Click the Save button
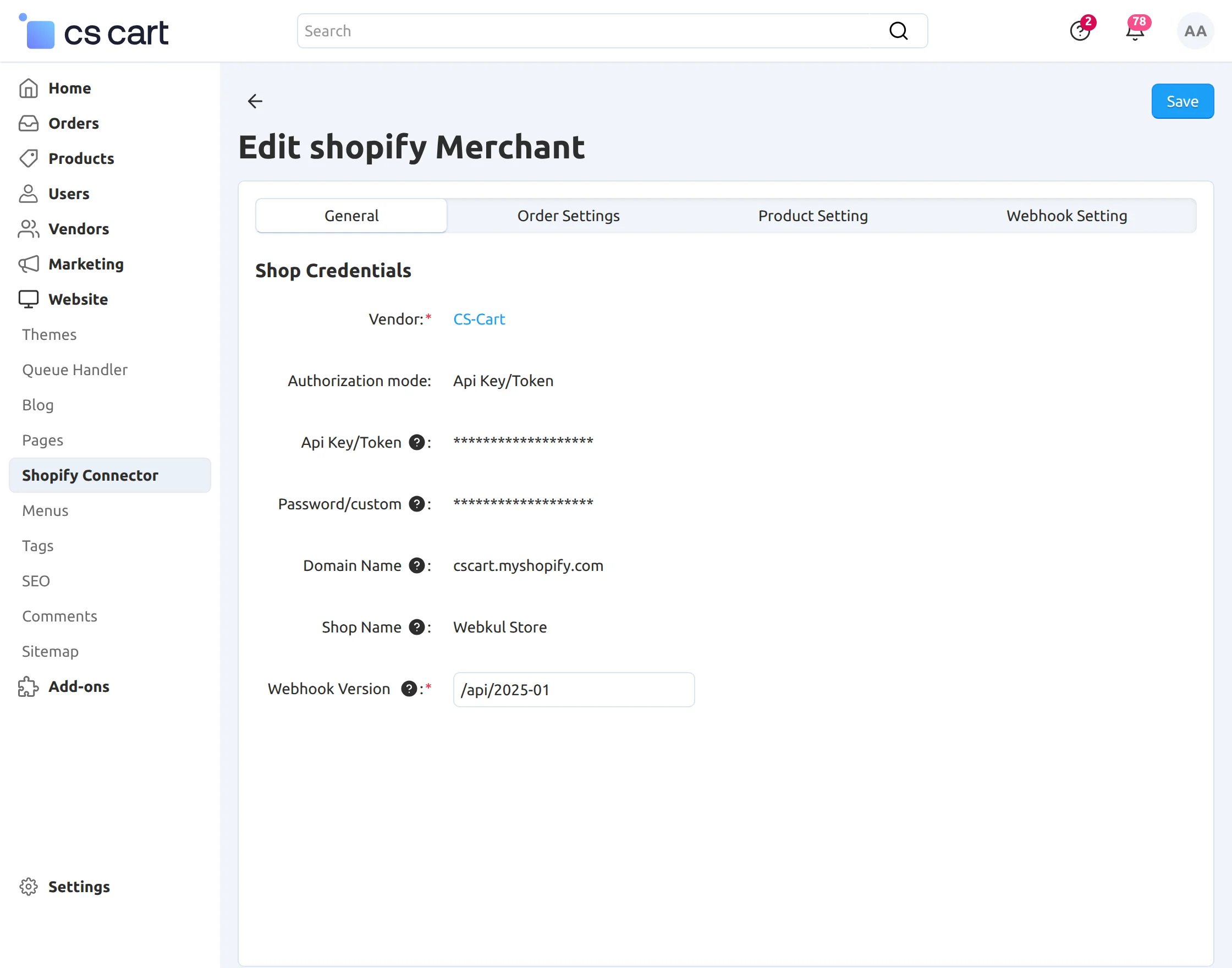Viewport: 1232px width, 968px height. 1182,101
